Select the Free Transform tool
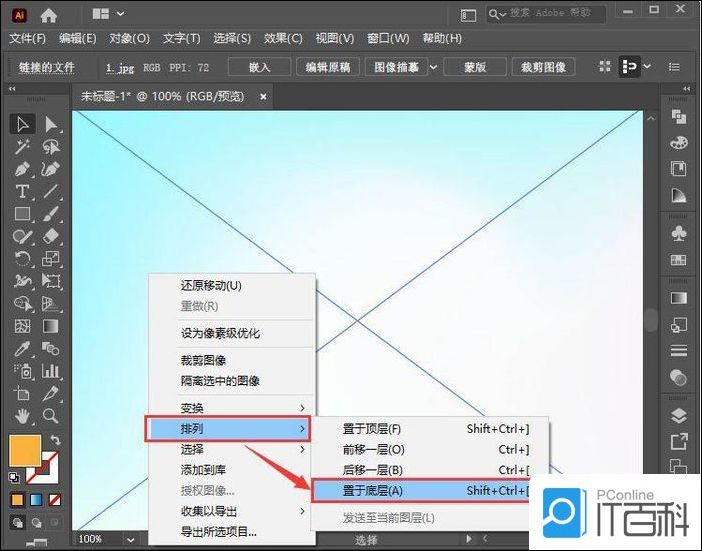Screen dimensions: 702x551 pyautogui.click(x=51, y=281)
